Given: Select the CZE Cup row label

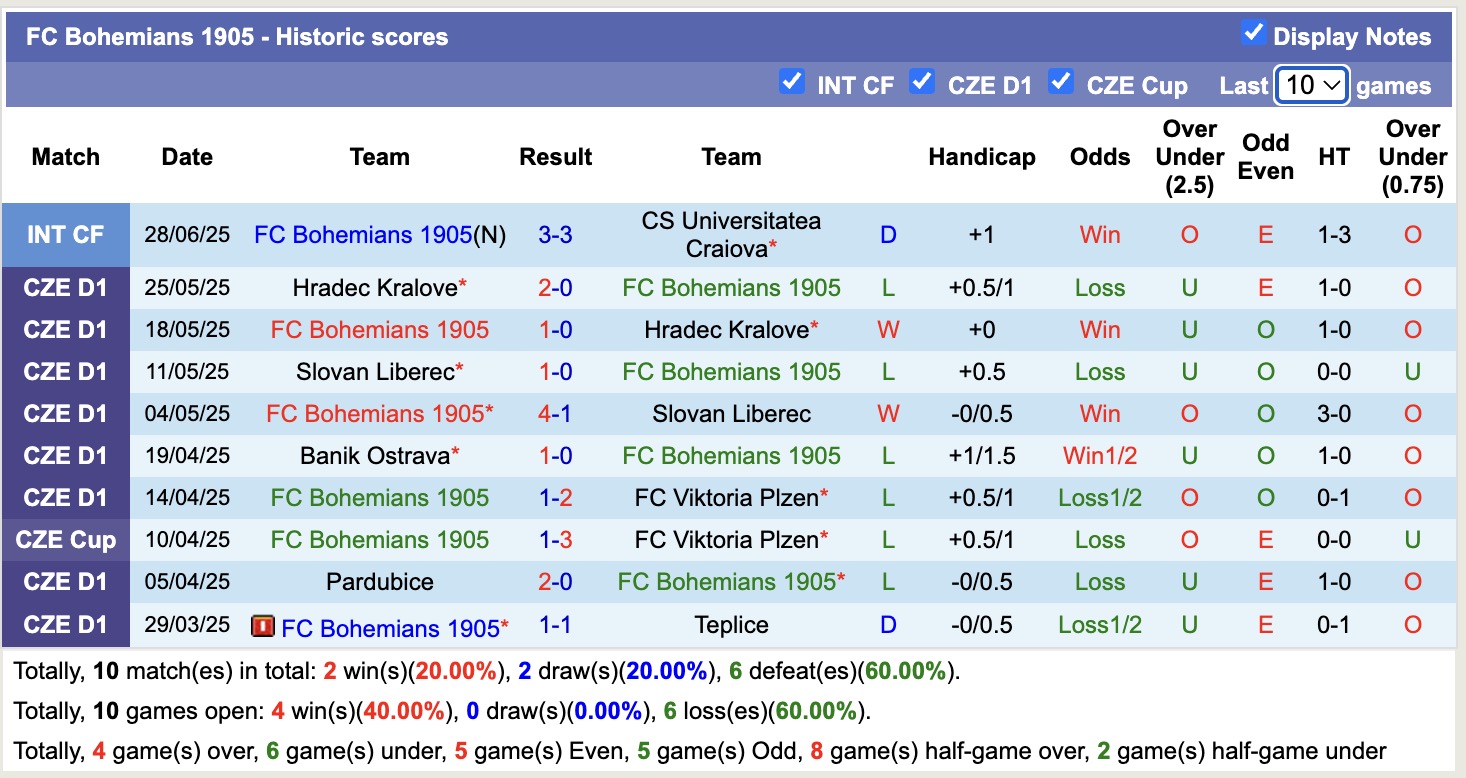Looking at the screenshot, I should [66, 539].
